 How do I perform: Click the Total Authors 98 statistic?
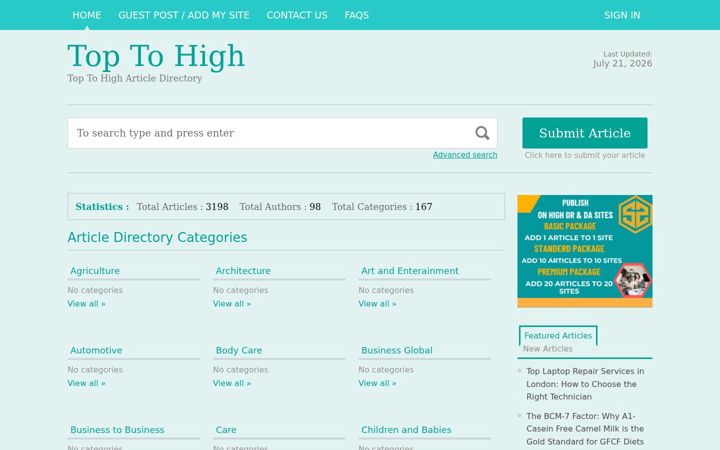pos(280,207)
